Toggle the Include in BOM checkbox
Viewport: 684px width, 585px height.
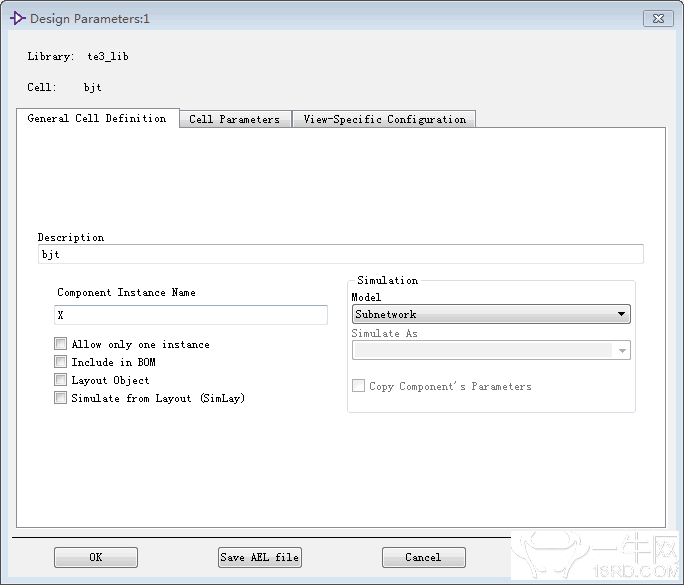pyautogui.click(x=61, y=362)
